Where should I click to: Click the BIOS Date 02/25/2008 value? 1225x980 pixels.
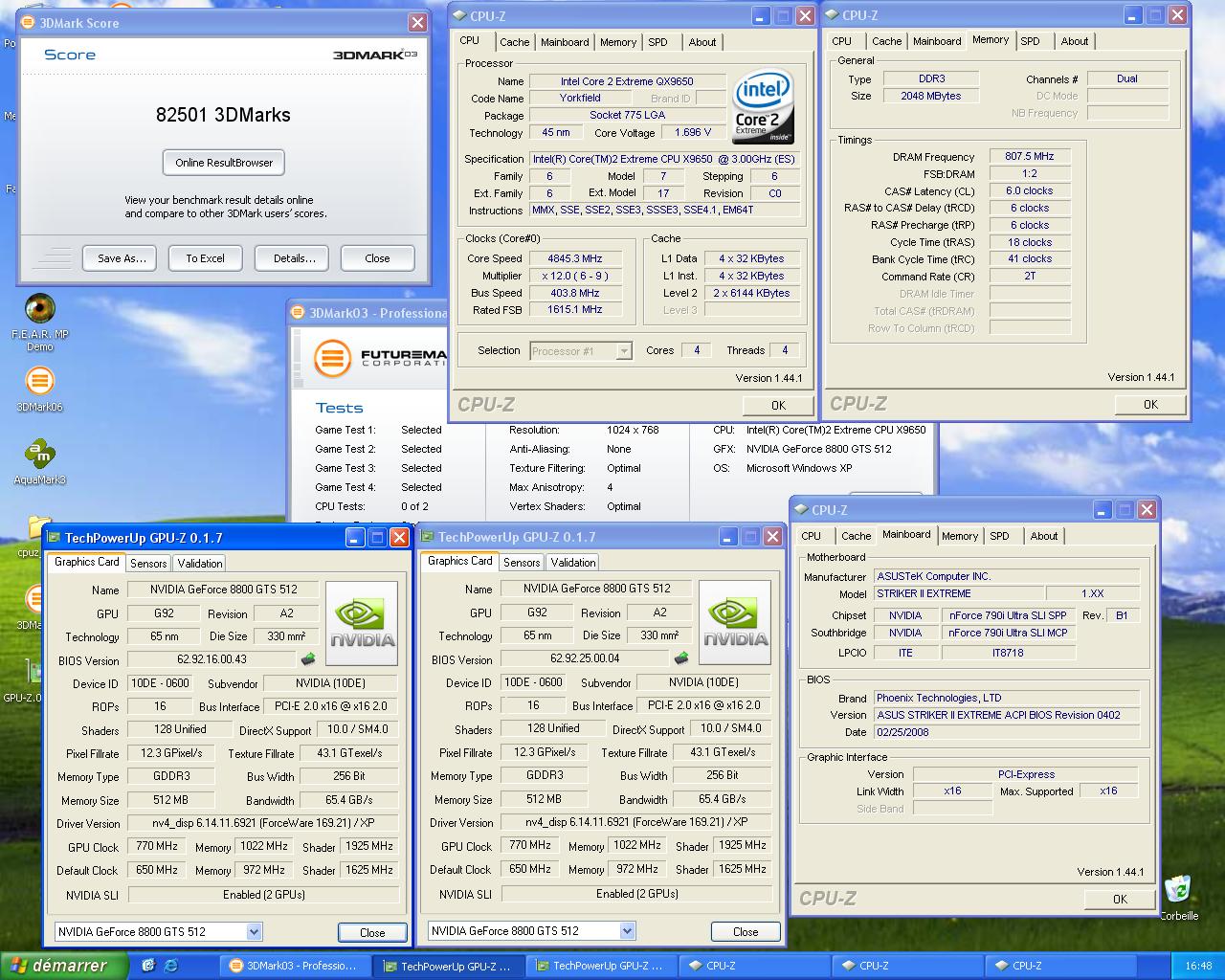(x=1007, y=732)
